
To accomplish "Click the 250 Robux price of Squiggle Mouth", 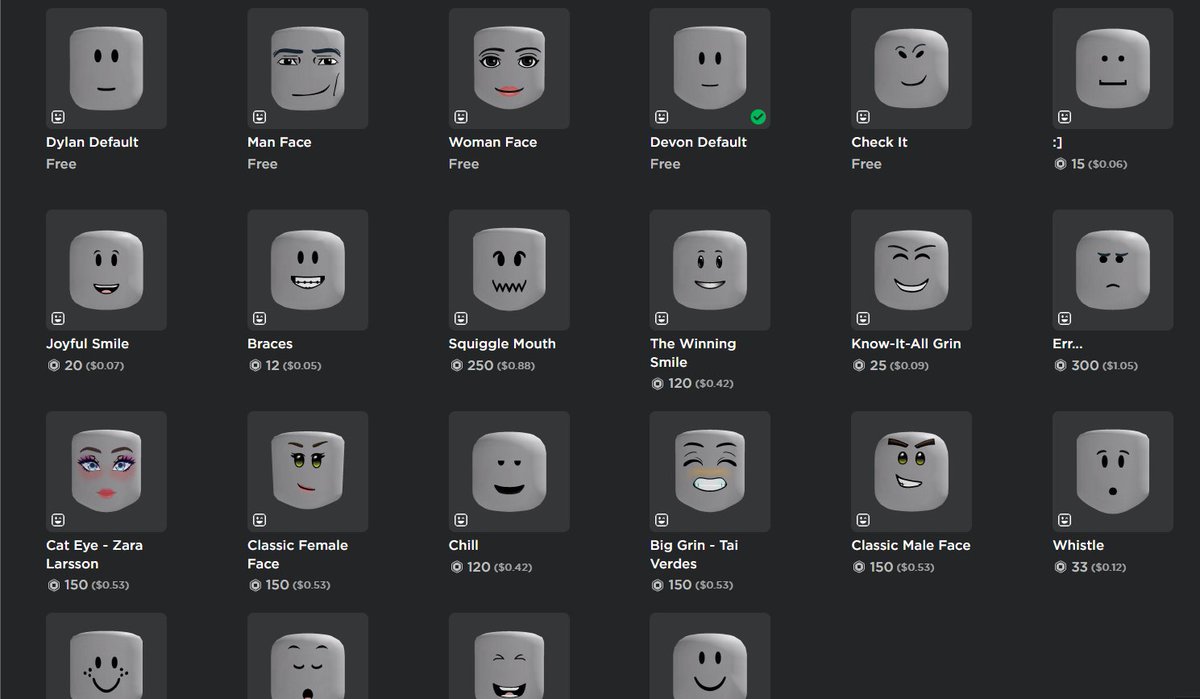I will pos(492,366).
